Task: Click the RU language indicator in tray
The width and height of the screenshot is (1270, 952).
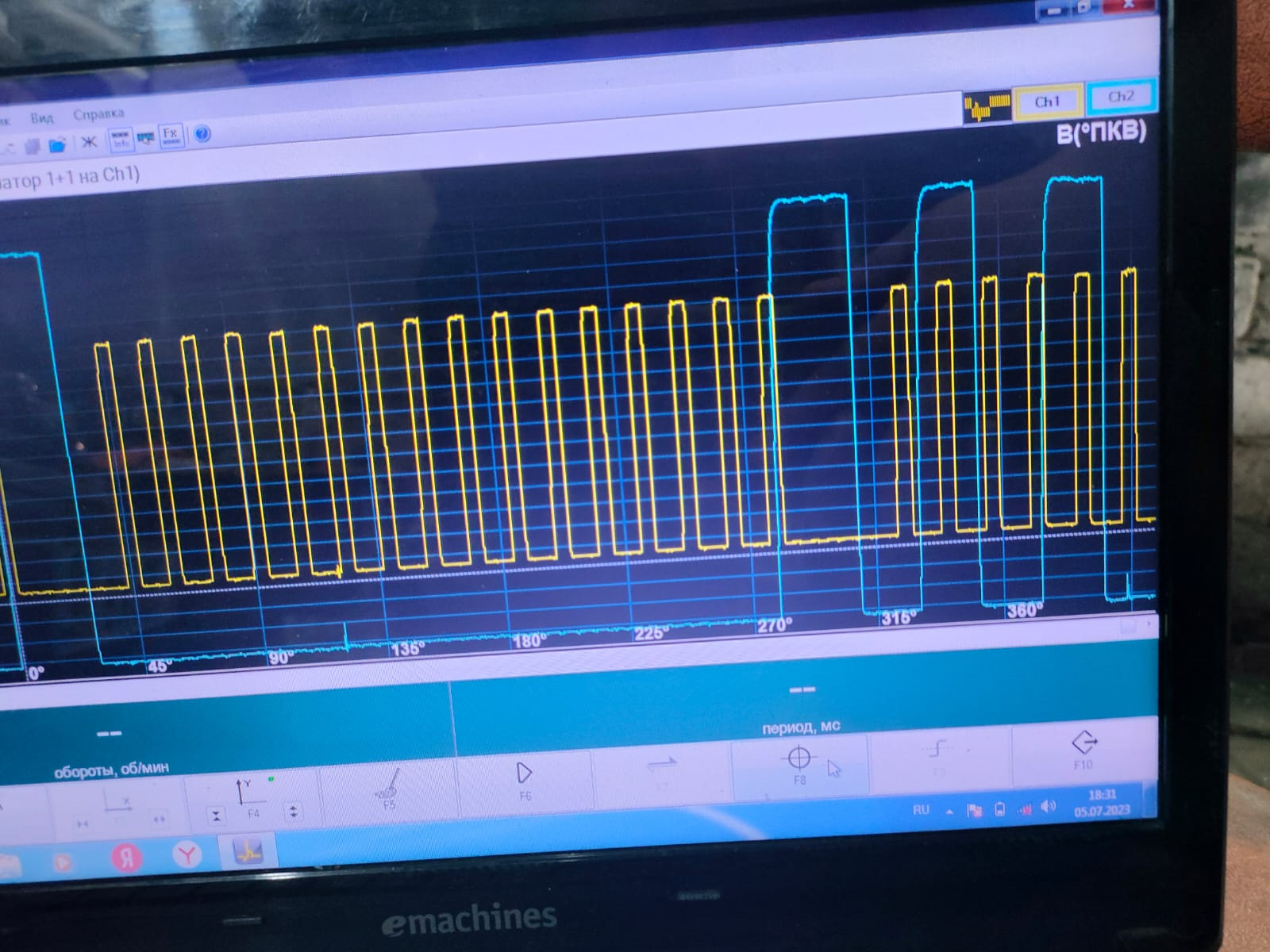Action: tap(921, 810)
